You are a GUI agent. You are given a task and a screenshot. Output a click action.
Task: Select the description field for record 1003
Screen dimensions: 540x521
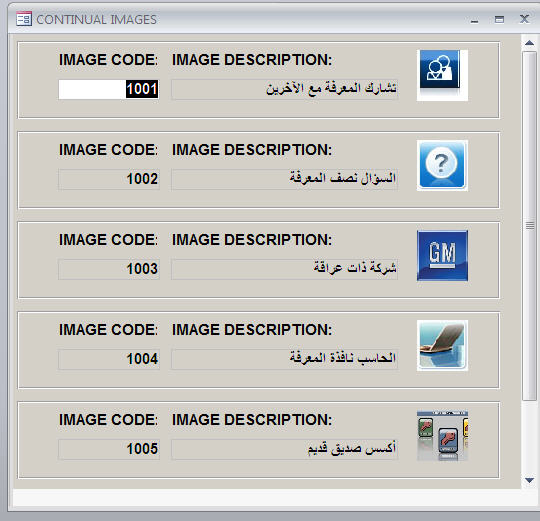click(285, 269)
